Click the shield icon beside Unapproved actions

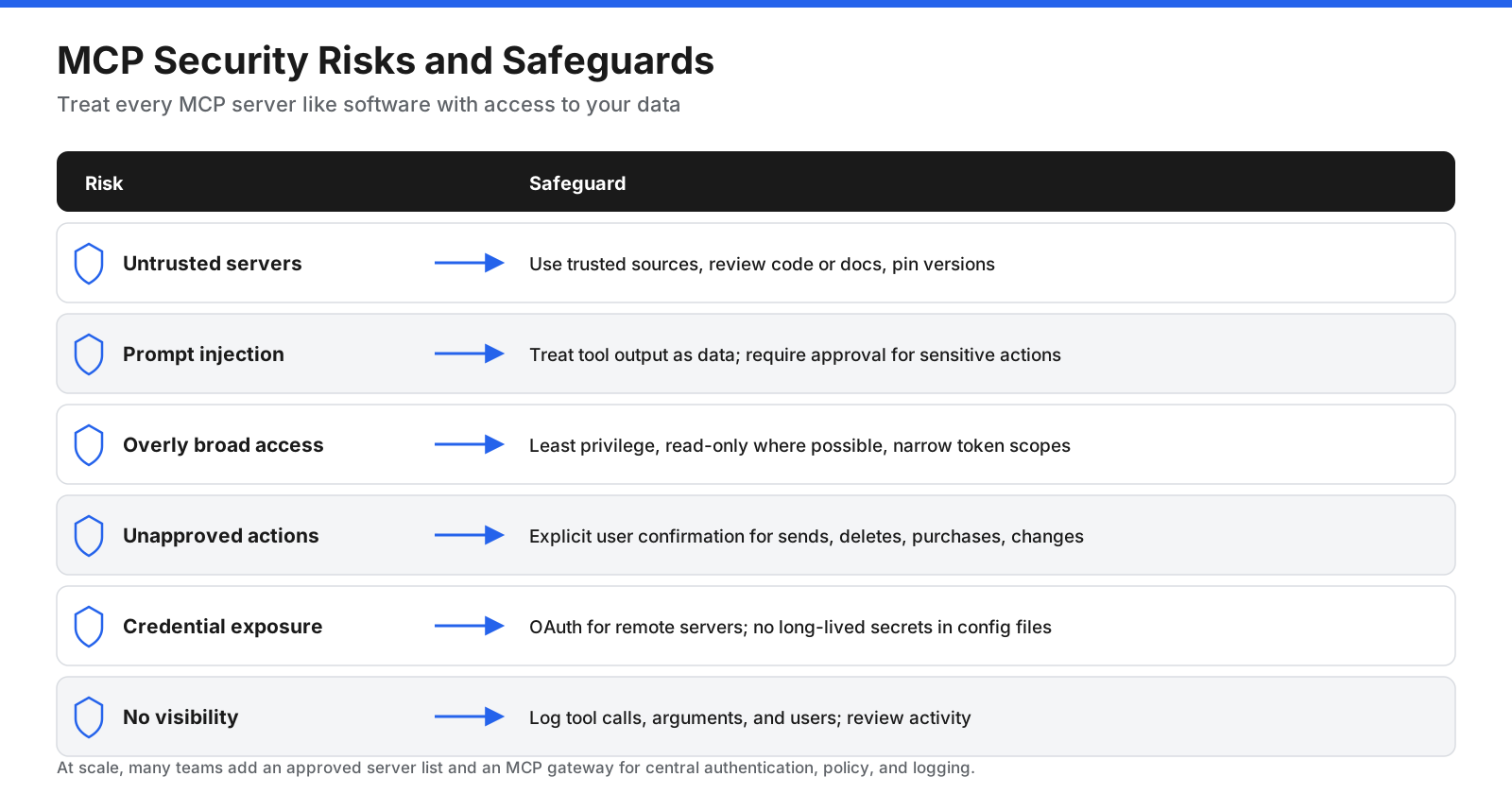89,536
